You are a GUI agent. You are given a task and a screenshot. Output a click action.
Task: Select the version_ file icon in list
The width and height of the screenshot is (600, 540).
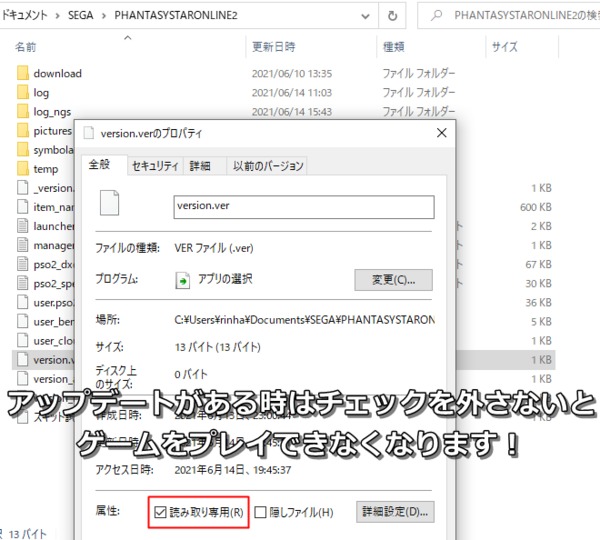[23, 379]
